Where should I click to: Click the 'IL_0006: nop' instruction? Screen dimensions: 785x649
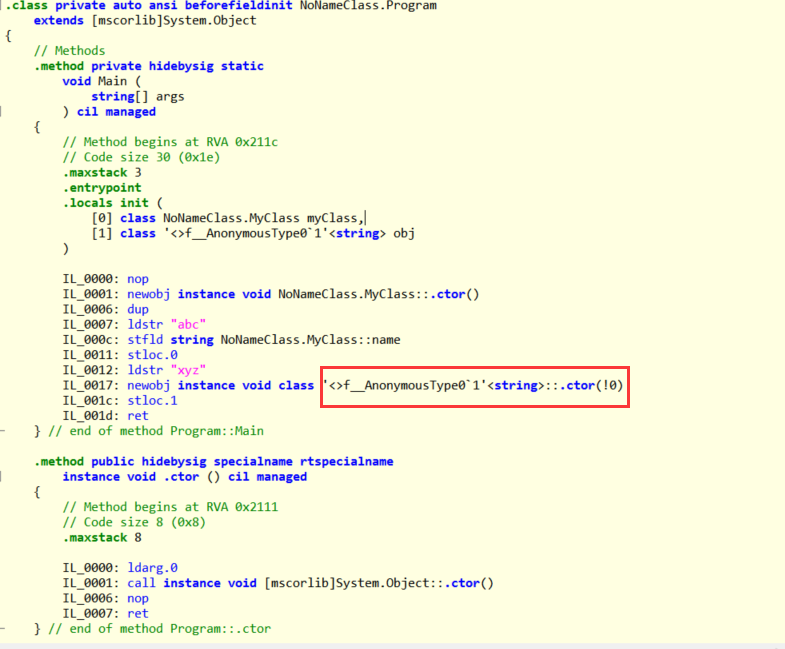click(106, 598)
